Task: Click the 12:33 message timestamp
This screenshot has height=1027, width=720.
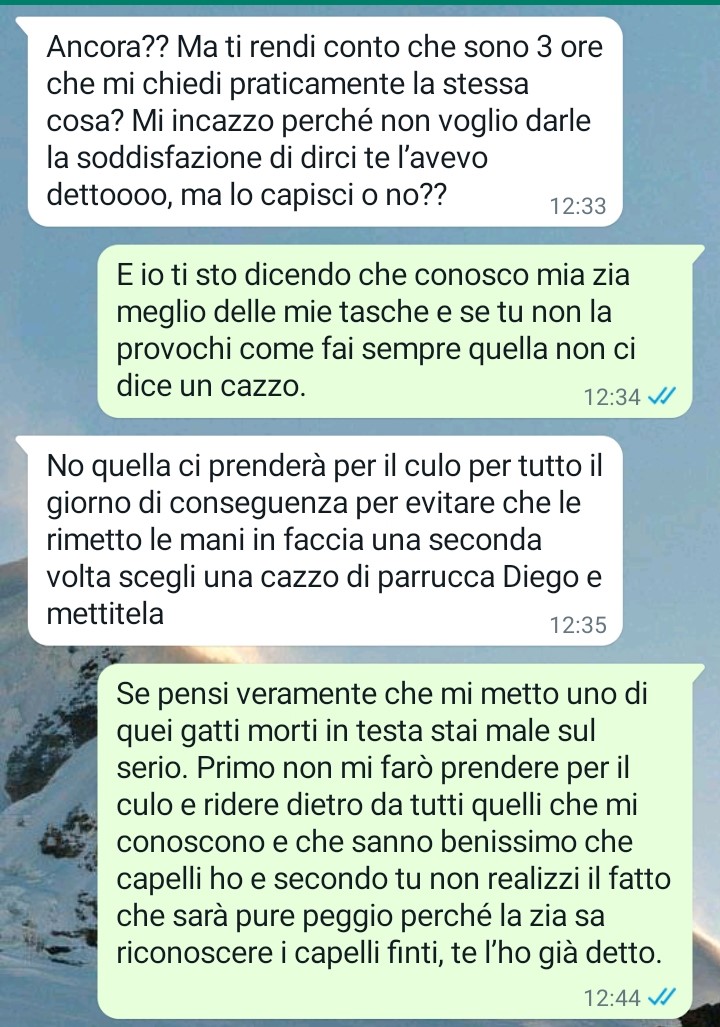Action: (578, 206)
